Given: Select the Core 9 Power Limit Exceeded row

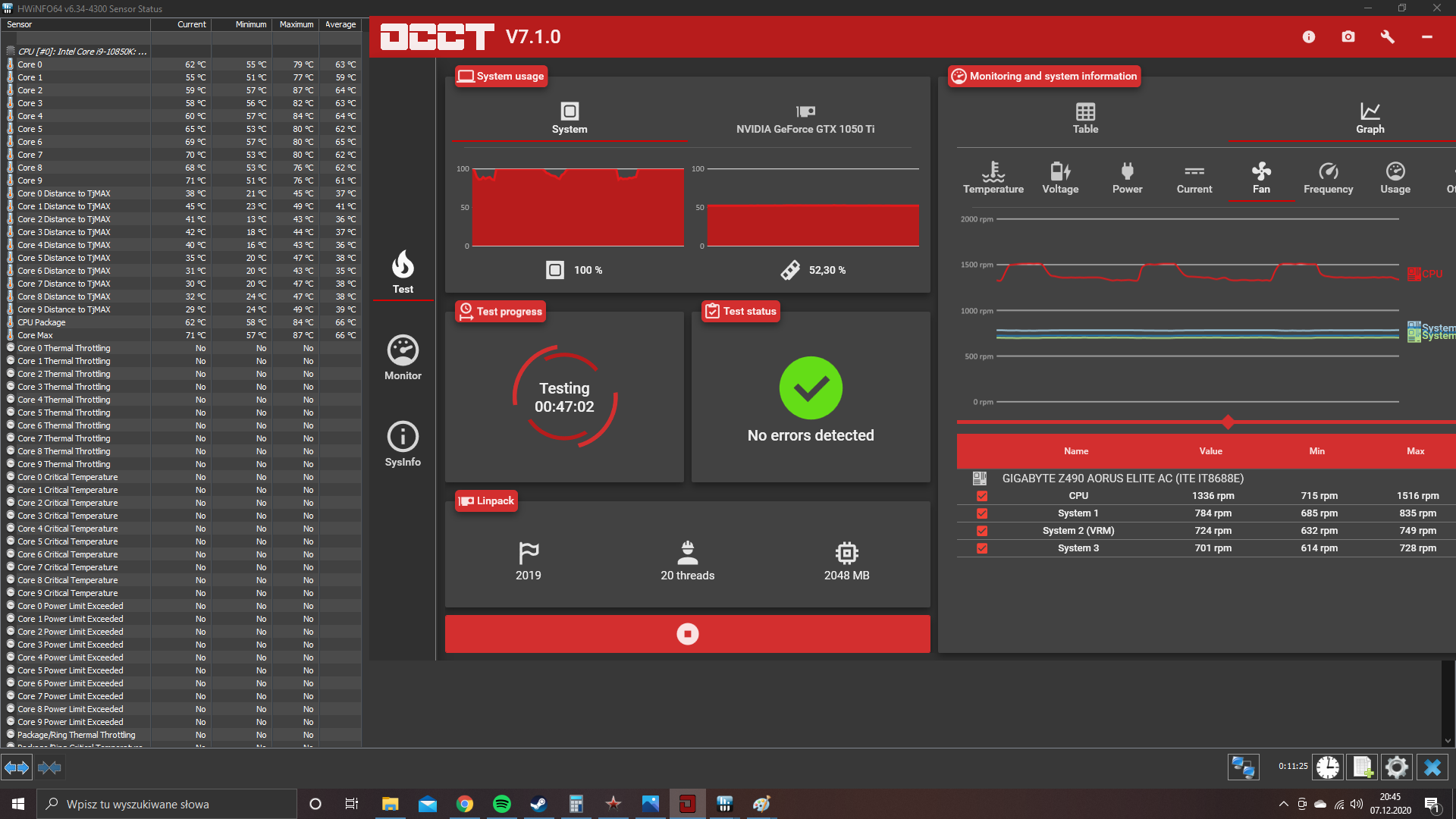Looking at the screenshot, I should tap(180, 722).
